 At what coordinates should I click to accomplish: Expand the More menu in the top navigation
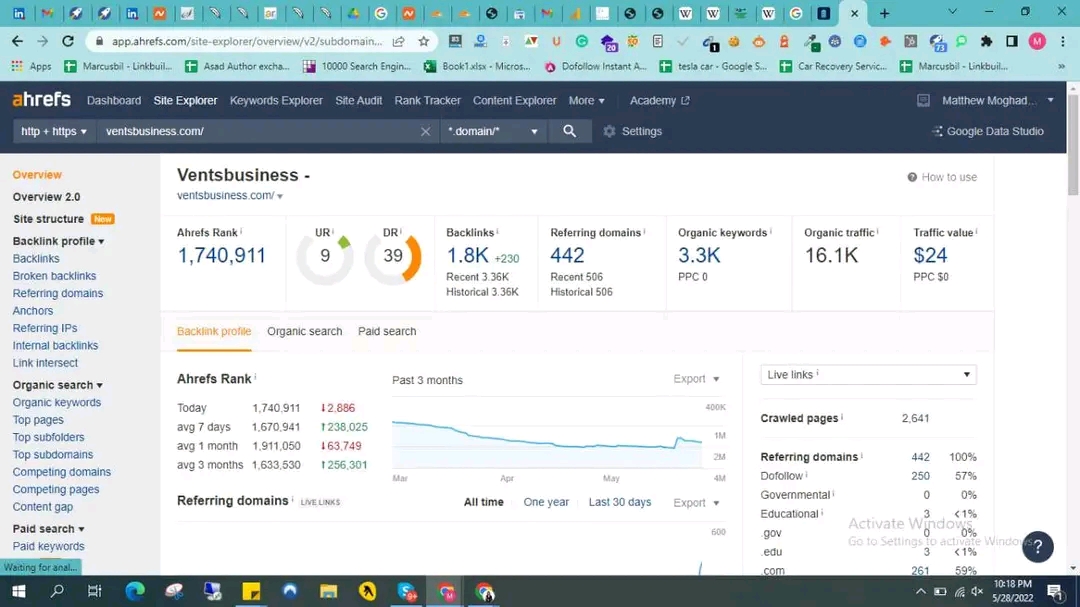[586, 101]
